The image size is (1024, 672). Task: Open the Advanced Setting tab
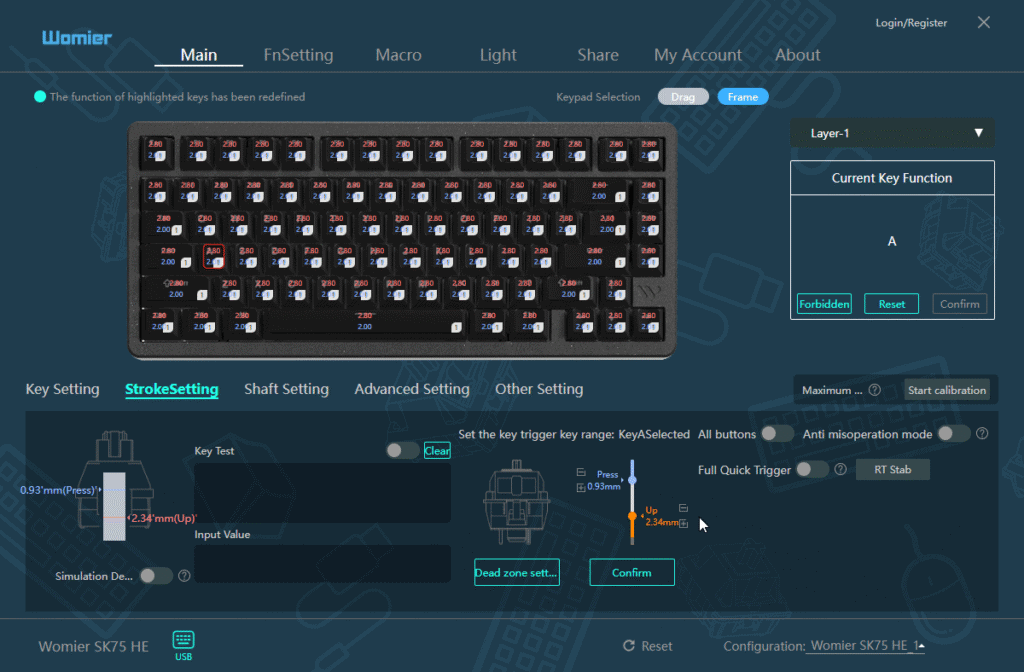coord(411,389)
